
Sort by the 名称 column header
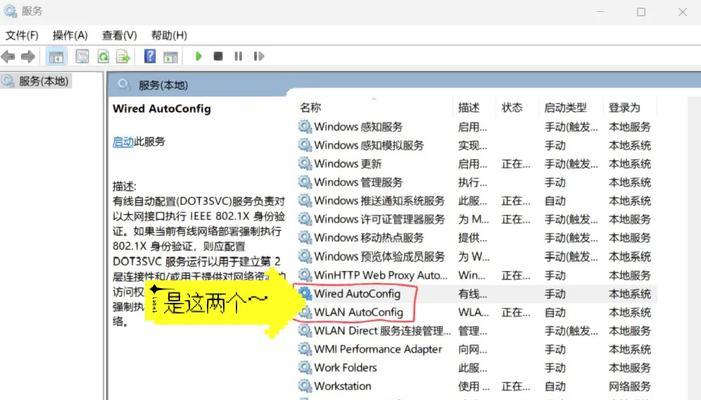311,107
